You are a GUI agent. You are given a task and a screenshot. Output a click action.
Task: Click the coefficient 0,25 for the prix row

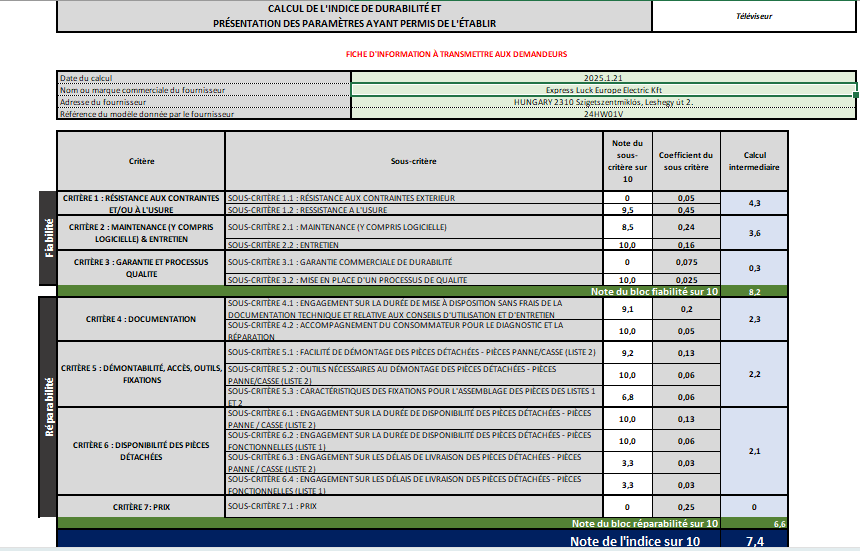686,507
